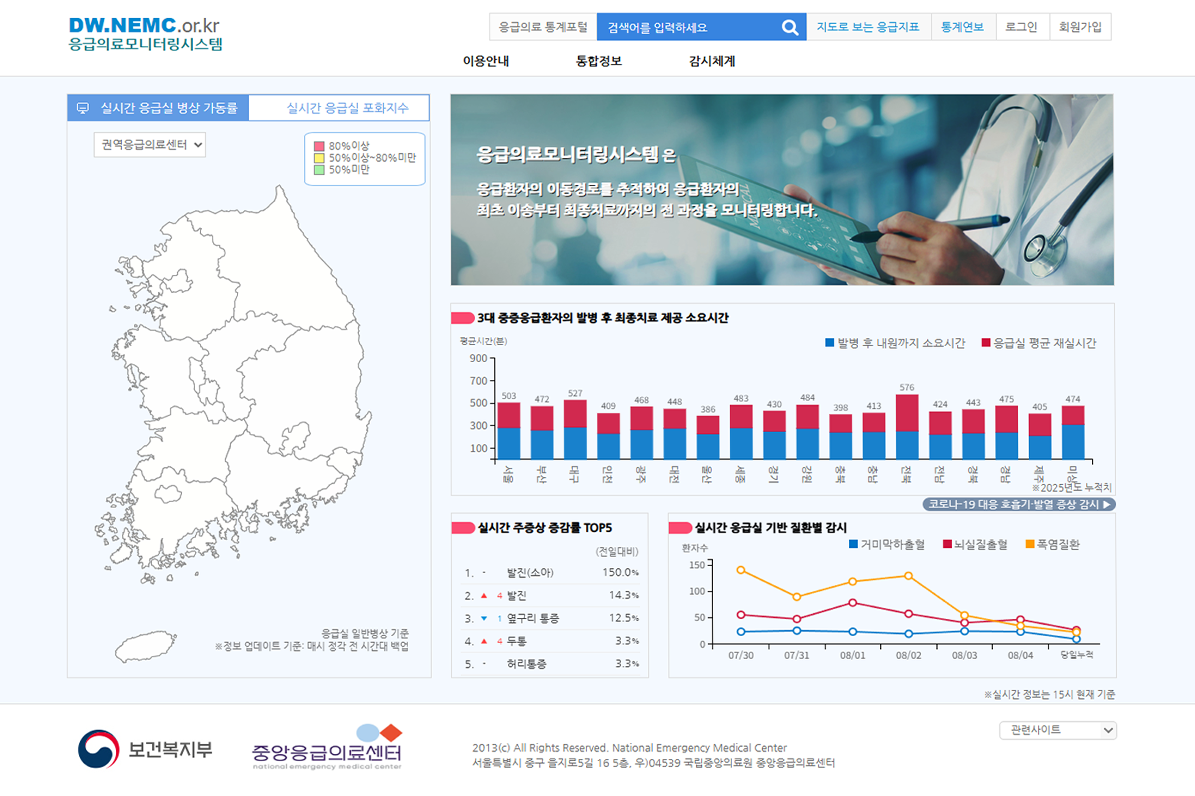Image resolution: width=1195 pixels, height=796 pixels.
Task: Open the 관련사이트 dropdown in footer
Action: [1057, 730]
